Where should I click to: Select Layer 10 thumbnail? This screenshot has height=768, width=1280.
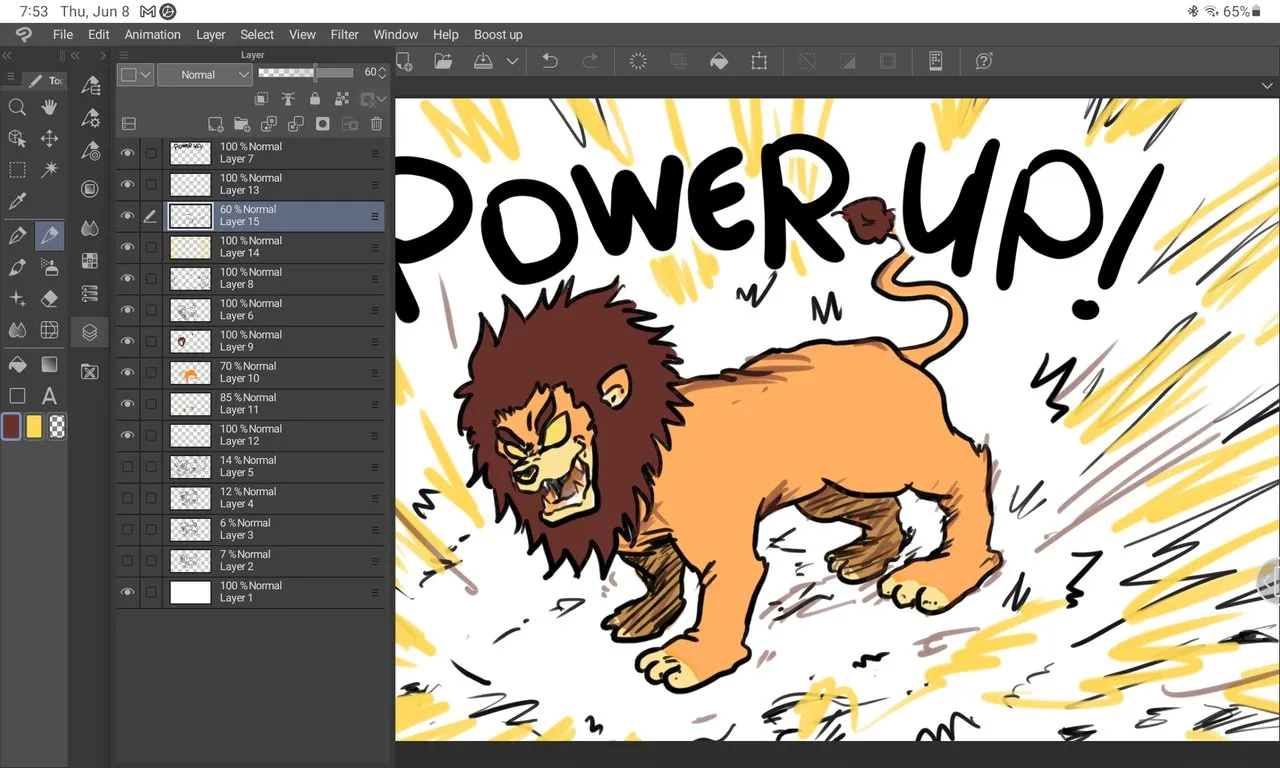tap(190, 373)
